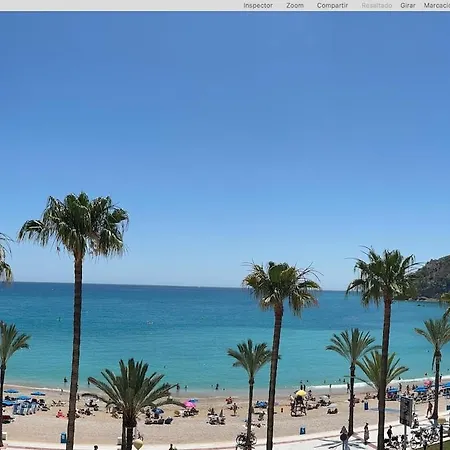450x450 pixels.
Task: Open the Inspector toolbar item
Action: coord(258,5)
